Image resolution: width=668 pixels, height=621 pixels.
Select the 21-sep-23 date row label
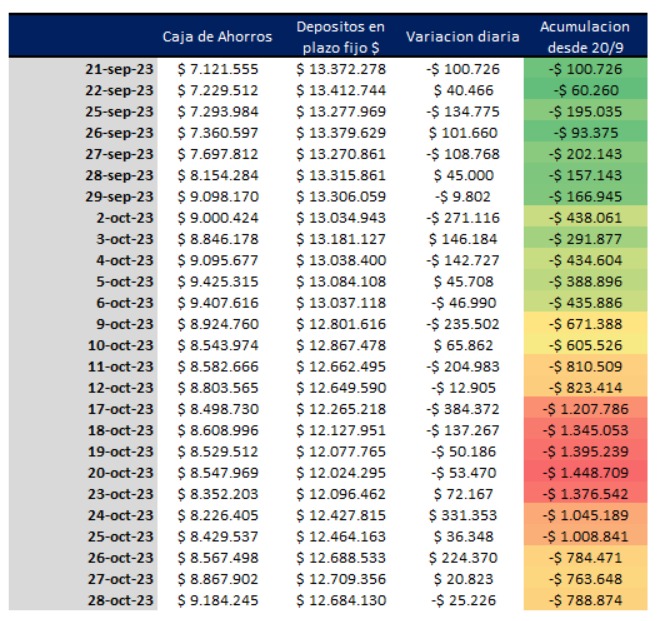coord(118,69)
